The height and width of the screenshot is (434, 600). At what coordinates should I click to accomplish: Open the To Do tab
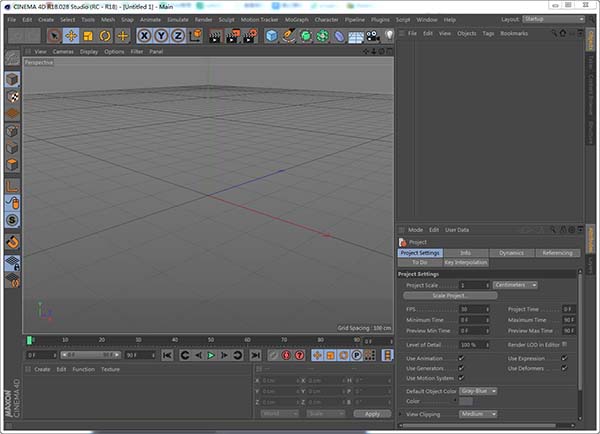(420, 263)
